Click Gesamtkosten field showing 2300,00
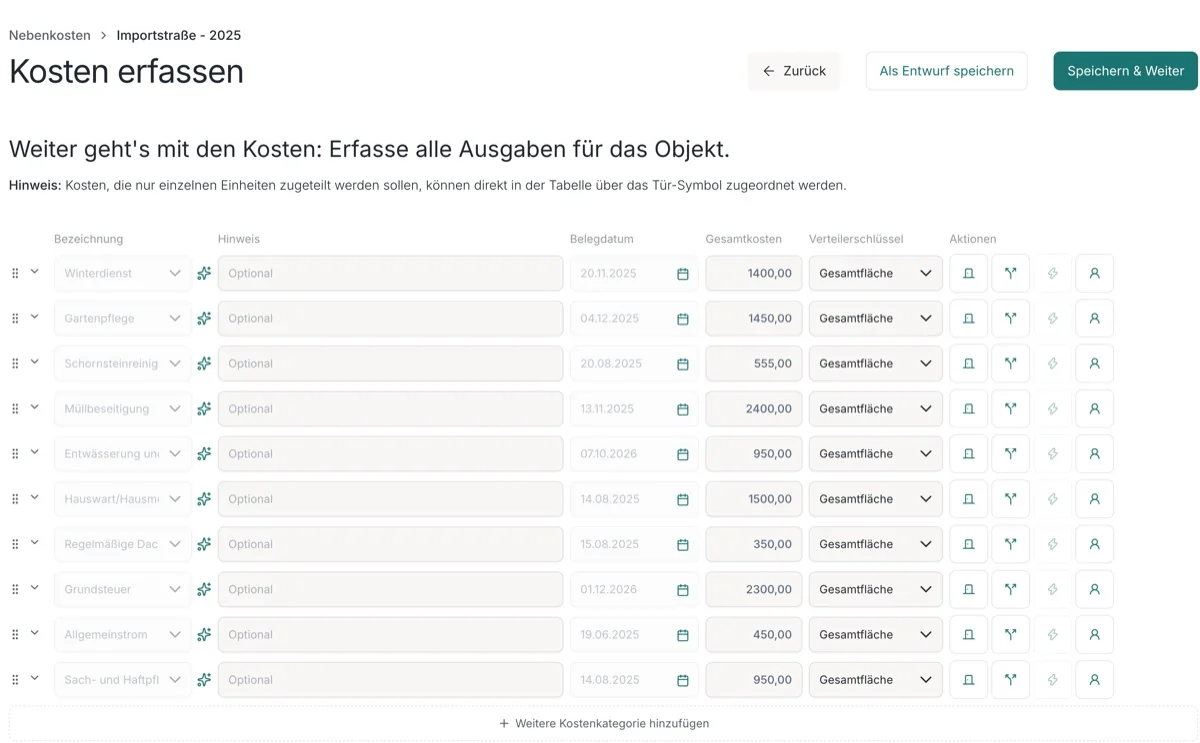The height and width of the screenshot is (743, 1200). tap(754, 589)
